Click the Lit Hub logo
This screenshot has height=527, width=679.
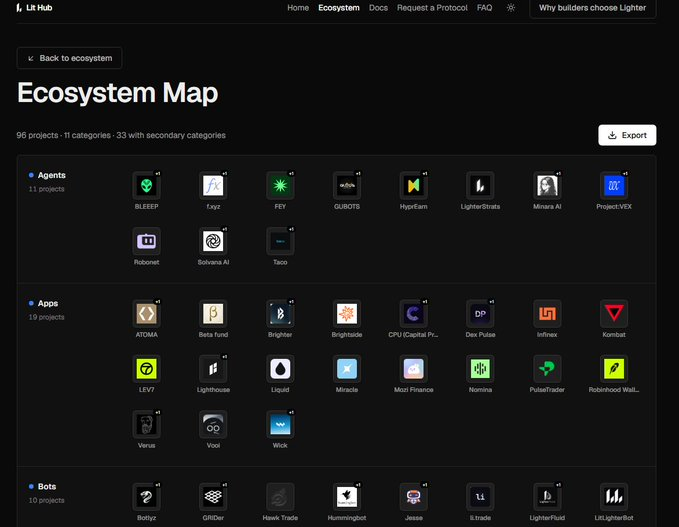34,7
